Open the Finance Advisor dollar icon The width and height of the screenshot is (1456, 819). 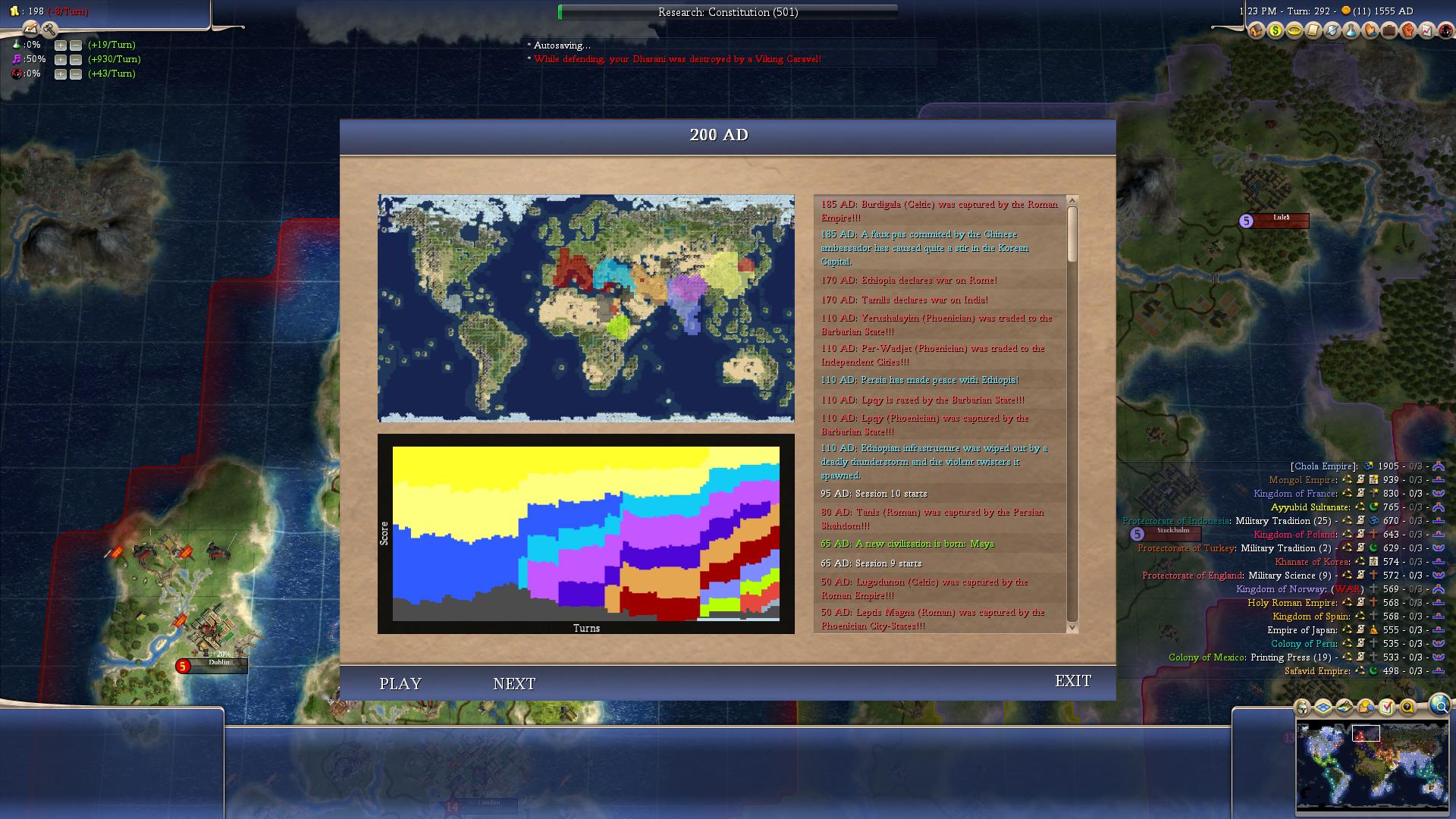click(x=1276, y=30)
